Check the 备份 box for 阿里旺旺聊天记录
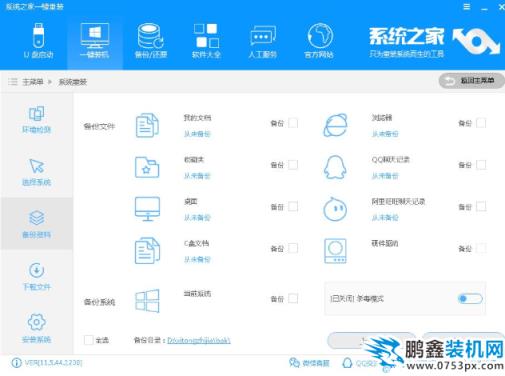 click(x=481, y=207)
